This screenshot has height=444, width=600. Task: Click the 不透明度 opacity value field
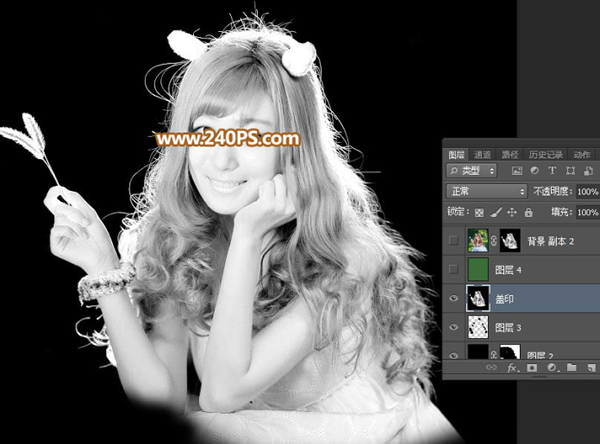[588, 191]
